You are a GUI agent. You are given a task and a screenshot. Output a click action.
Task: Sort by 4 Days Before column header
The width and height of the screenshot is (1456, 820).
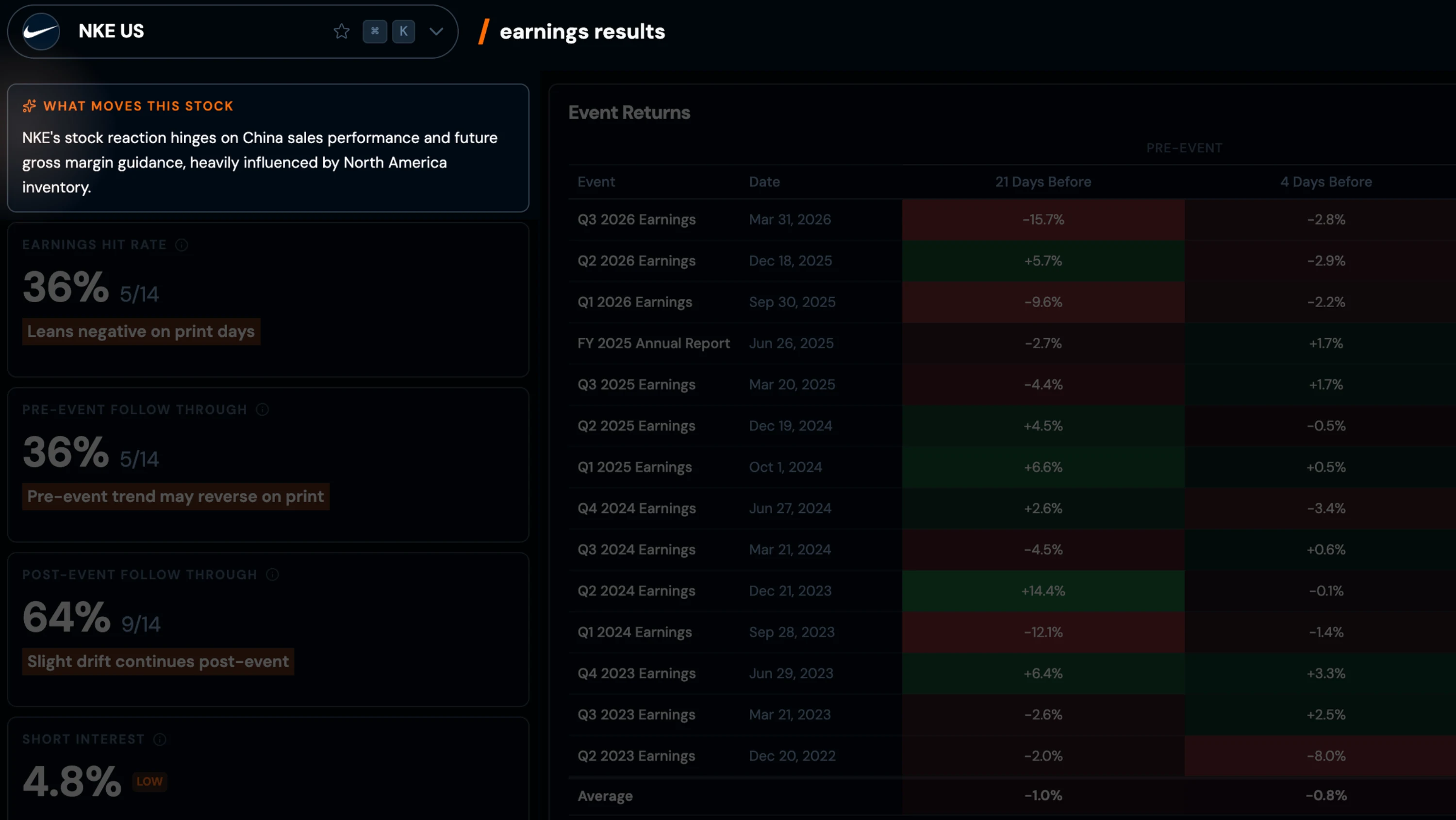tap(1326, 182)
